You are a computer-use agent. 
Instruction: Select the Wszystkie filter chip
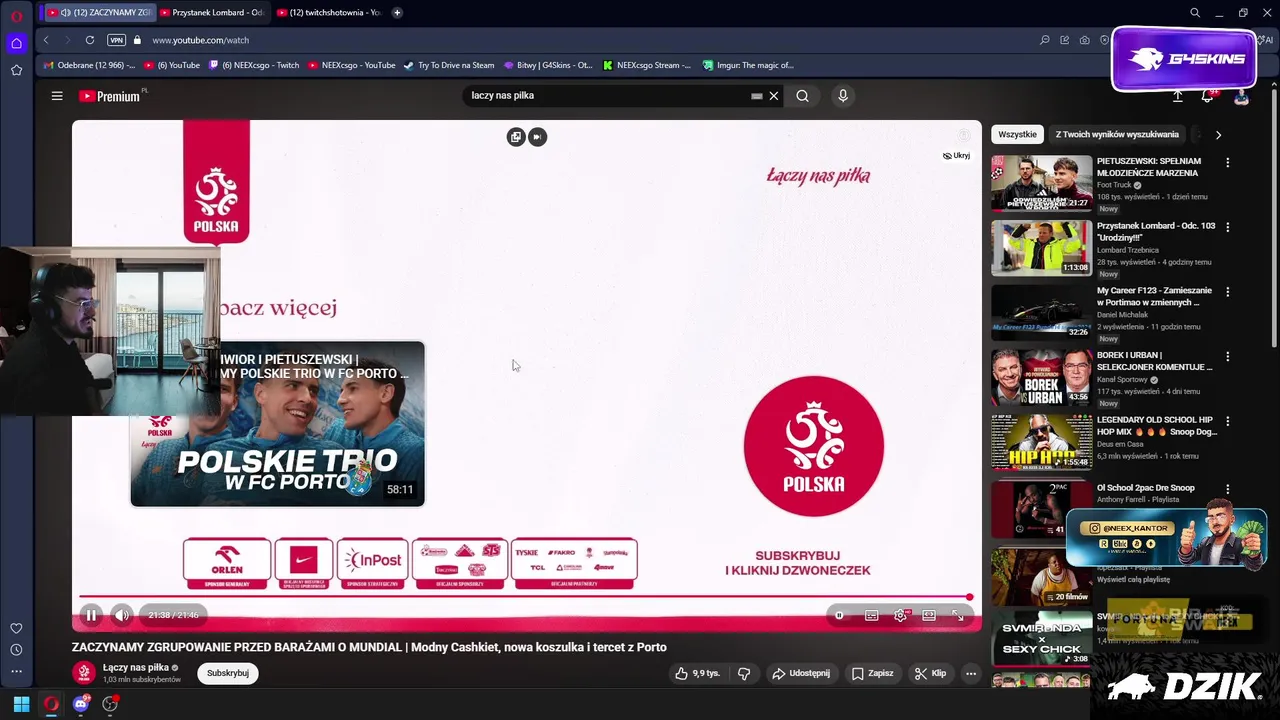click(x=1017, y=134)
